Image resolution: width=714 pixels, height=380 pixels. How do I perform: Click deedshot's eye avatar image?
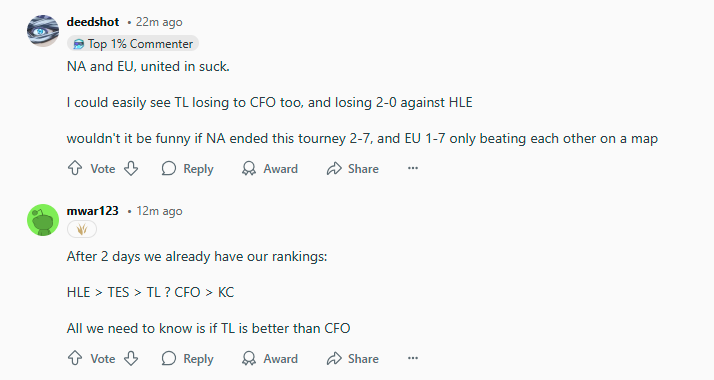[43, 30]
